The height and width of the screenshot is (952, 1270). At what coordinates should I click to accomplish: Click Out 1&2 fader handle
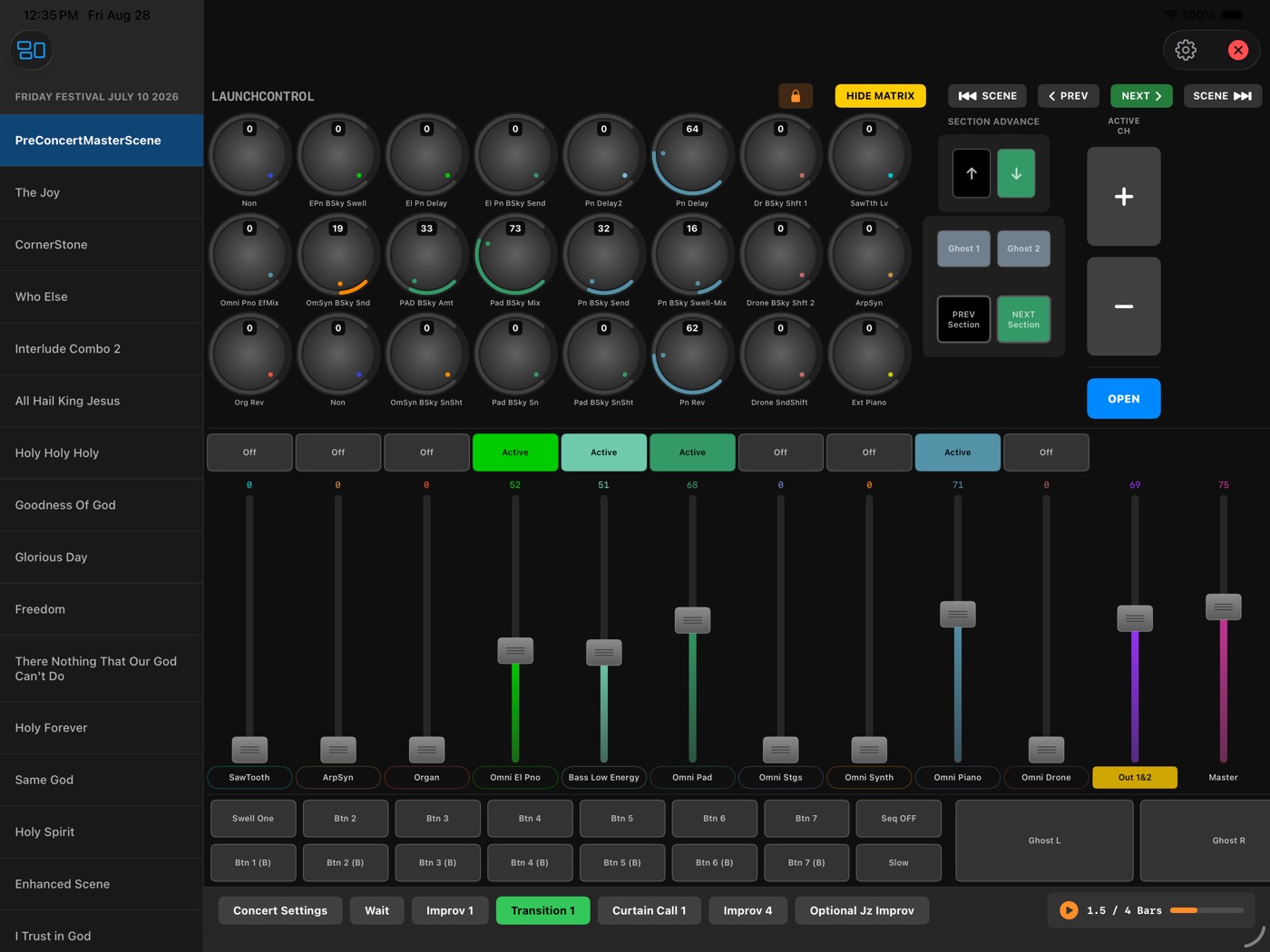coord(1135,618)
